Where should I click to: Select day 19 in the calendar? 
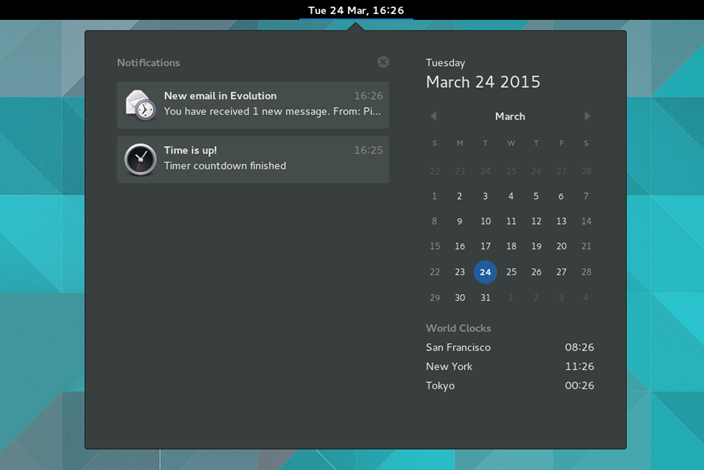coord(536,246)
